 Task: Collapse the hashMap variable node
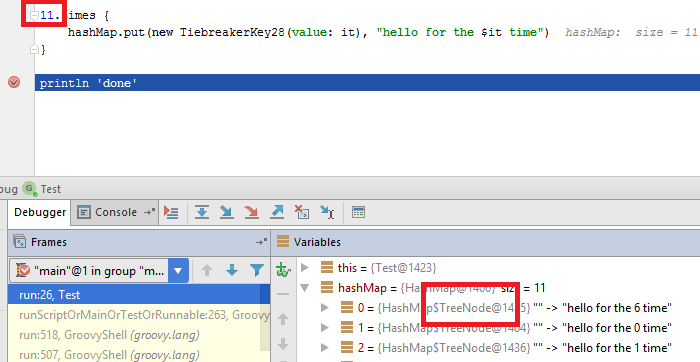coord(305,288)
